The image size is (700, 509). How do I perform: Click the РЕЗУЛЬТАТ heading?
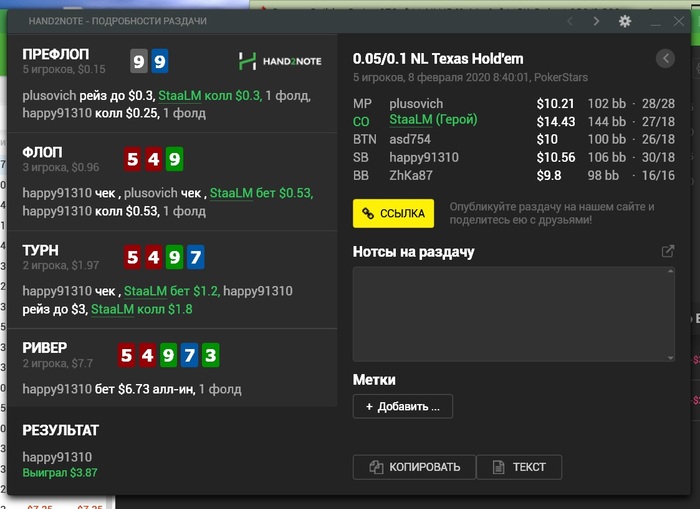pos(61,430)
